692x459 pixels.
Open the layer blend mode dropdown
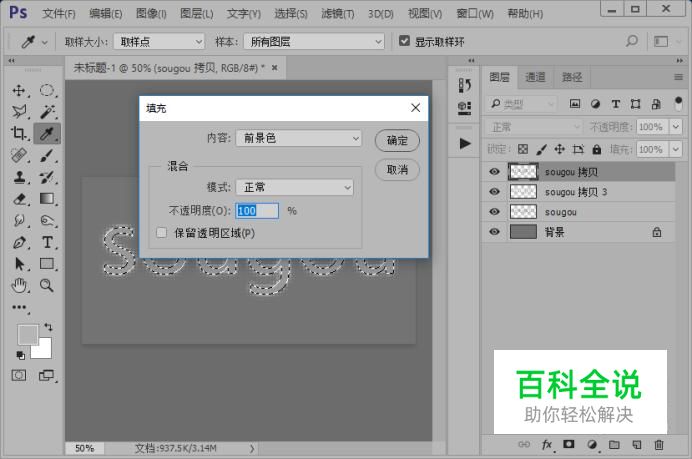click(x=534, y=127)
